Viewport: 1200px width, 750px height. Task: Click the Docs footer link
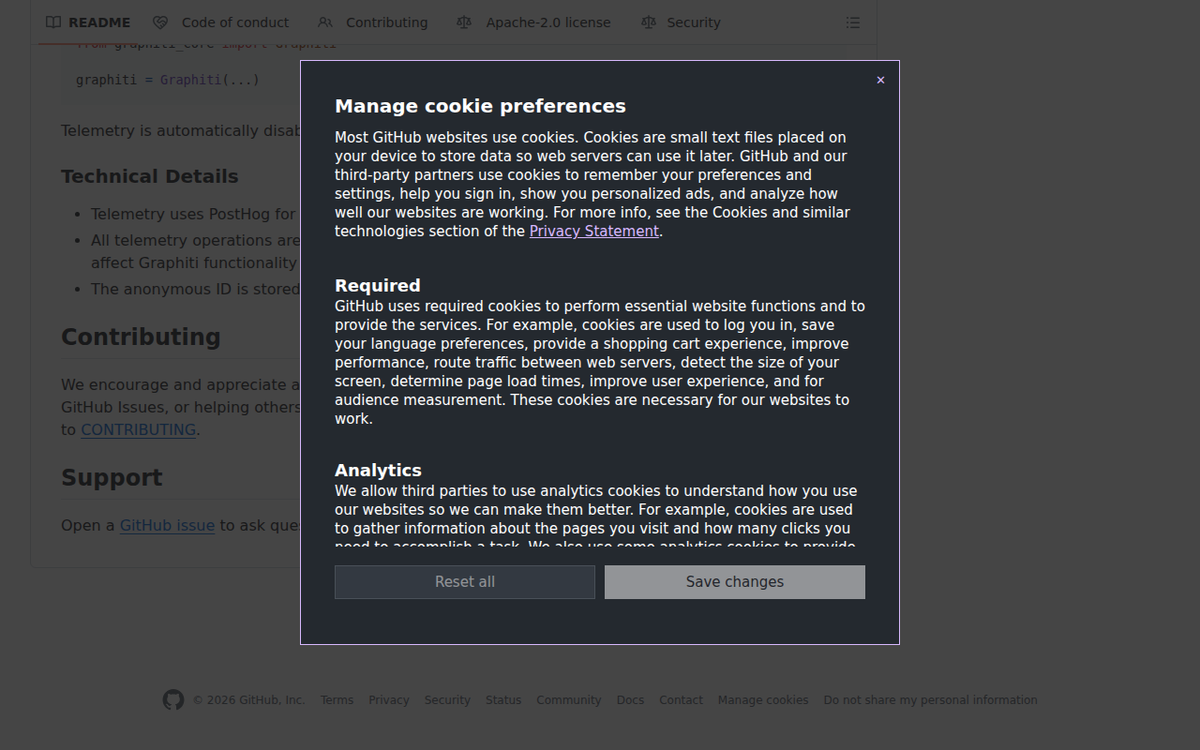(x=630, y=700)
